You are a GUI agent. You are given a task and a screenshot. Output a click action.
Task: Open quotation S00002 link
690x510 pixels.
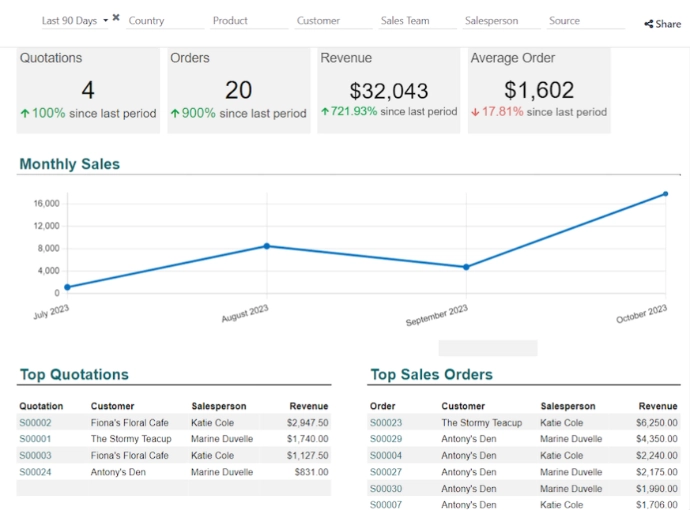(35, 423)
